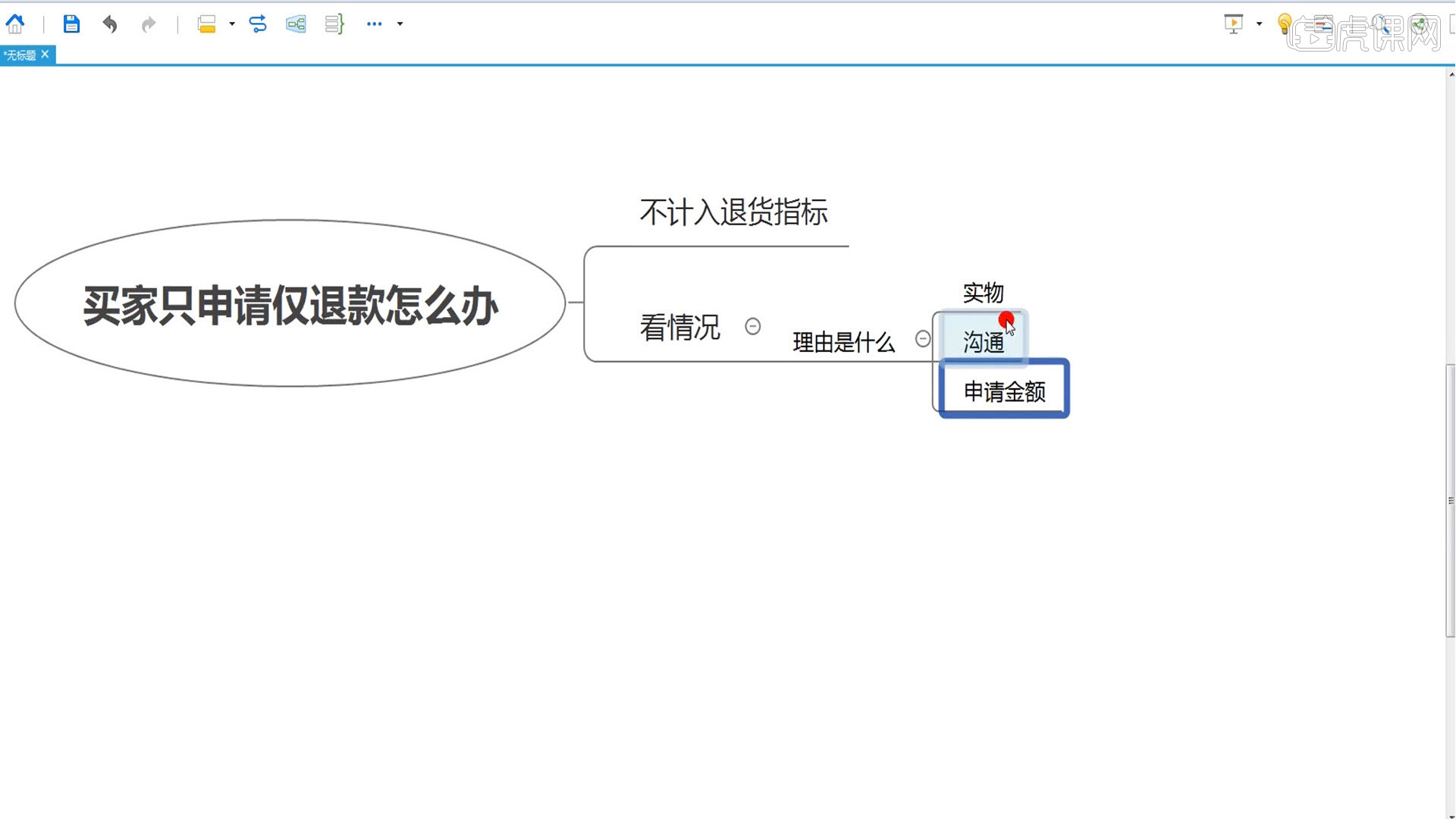Open the search magnifier tool
The height and width of the screenshot is (819, 1456).
click(x=1380, y=24)
